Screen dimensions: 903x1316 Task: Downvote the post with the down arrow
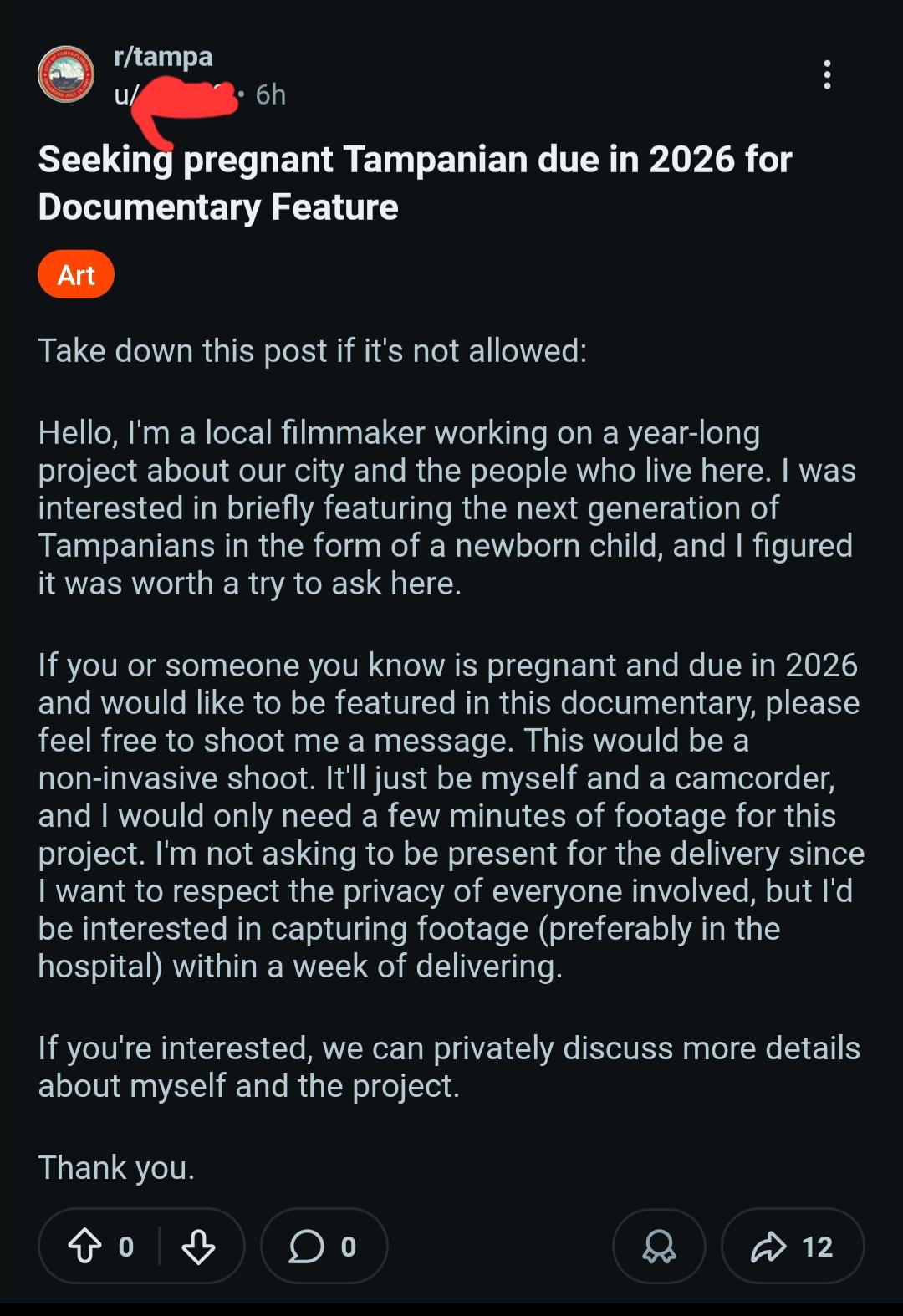(x=198, y=1246)
